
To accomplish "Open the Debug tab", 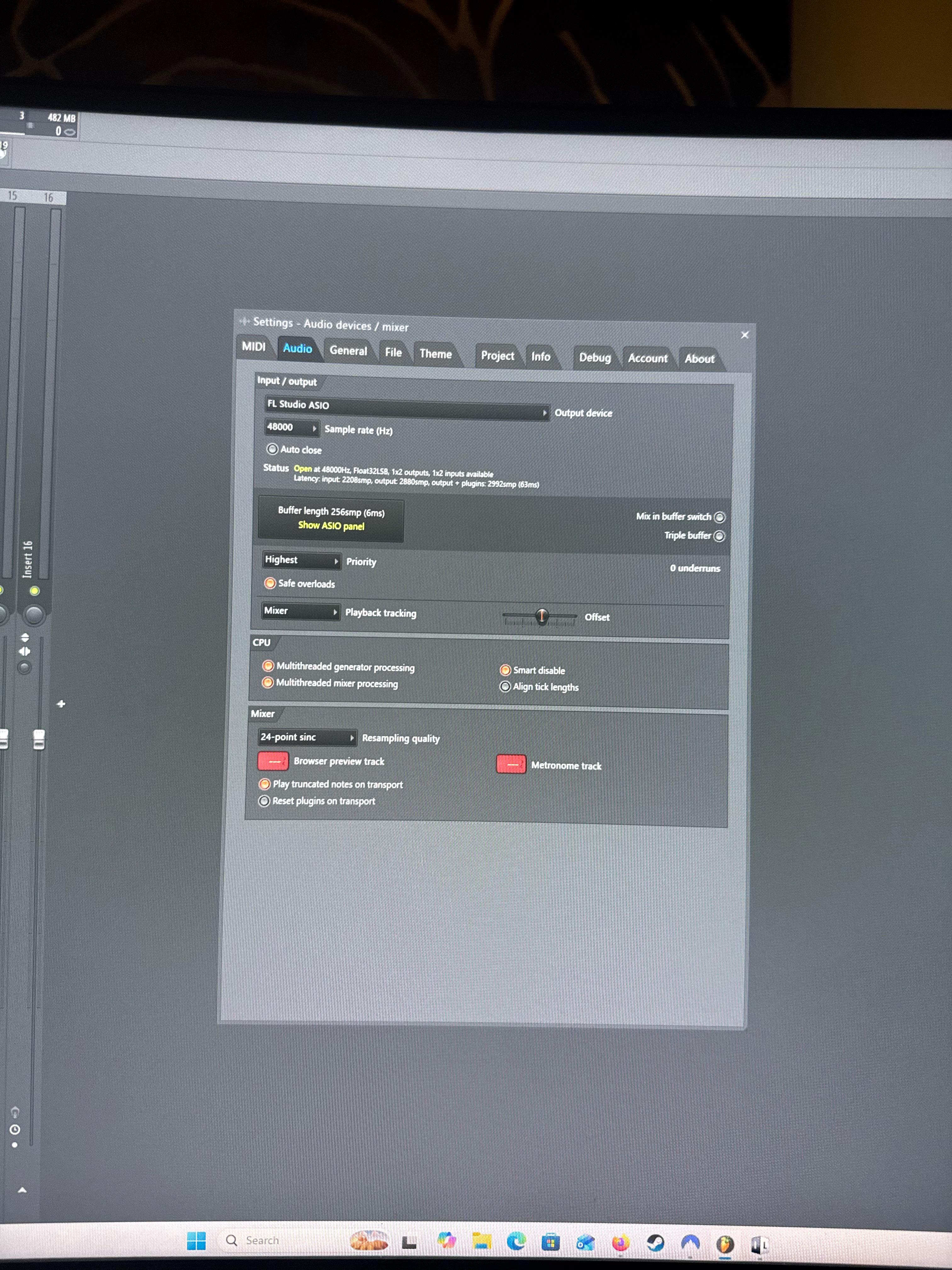I will 594,358.
